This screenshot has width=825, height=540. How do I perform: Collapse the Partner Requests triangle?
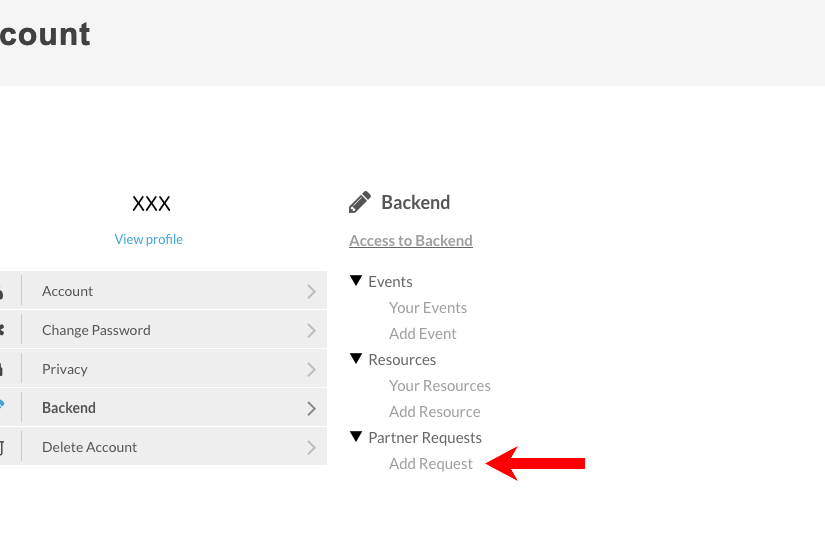tap(356, 437)
